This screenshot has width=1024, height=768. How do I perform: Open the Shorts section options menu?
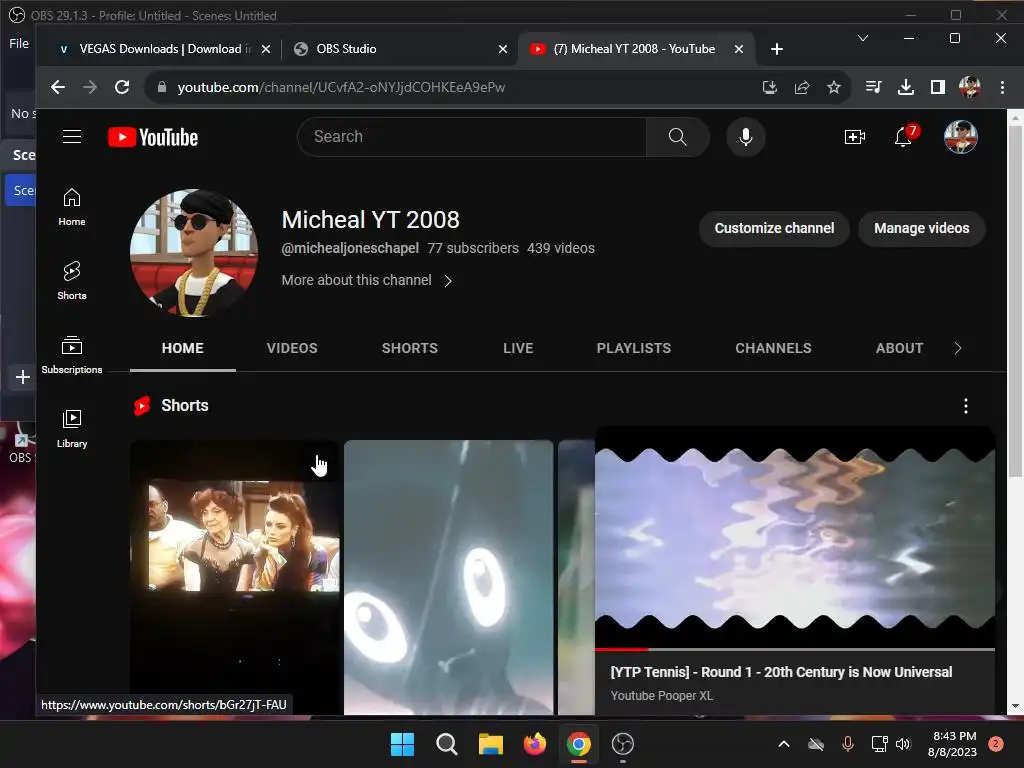tap(966, 406)
